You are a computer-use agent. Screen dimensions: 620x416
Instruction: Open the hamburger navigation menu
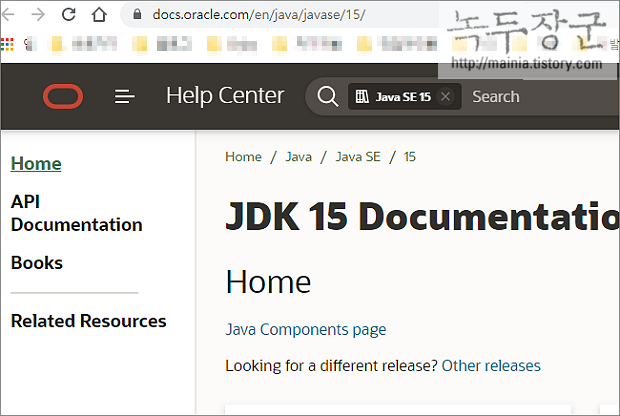[125, 96]
